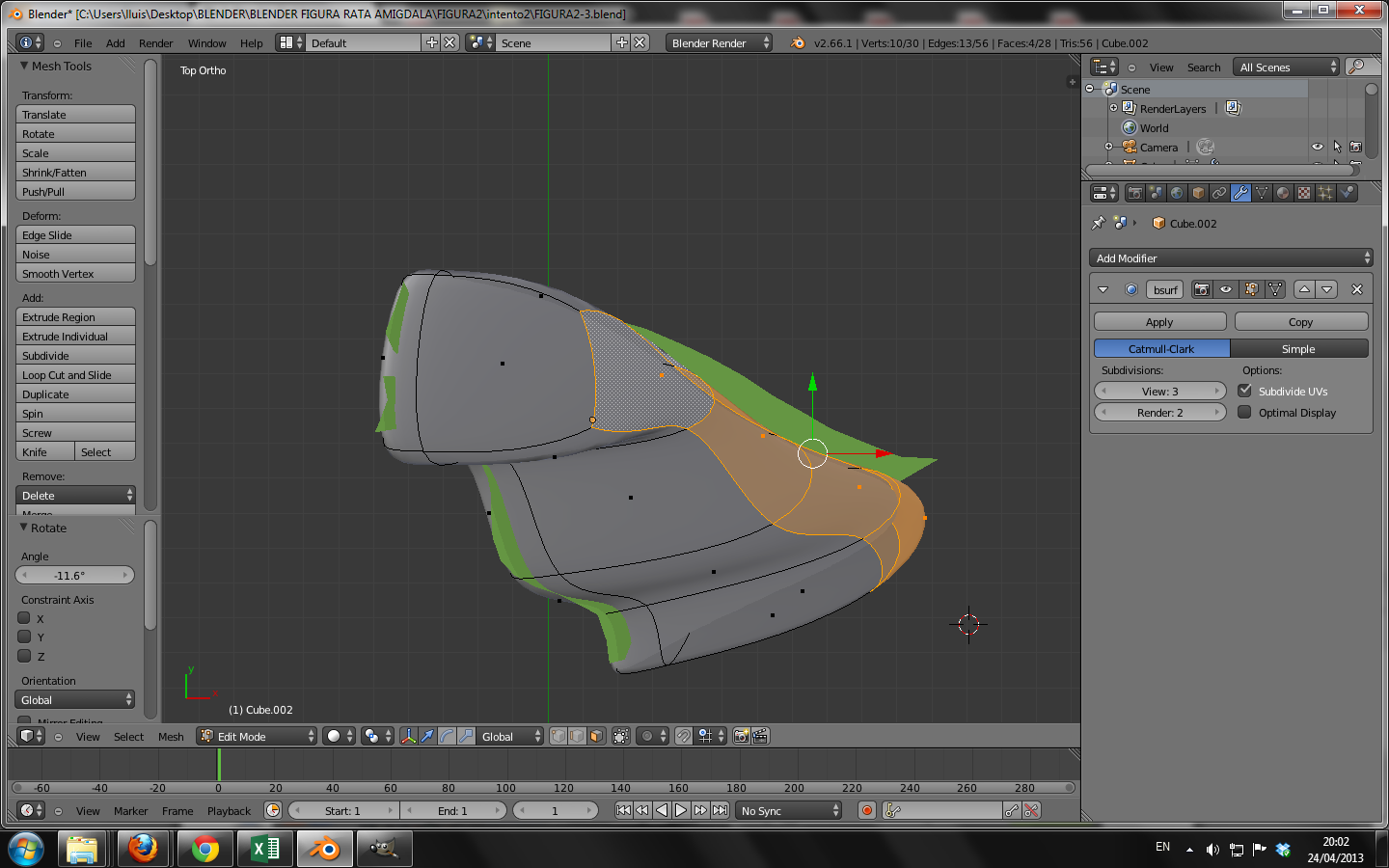Viewport: 1389px width, 868px height.
Task: Enable the Optimal Display checkbox
Action: (1244, 412)
